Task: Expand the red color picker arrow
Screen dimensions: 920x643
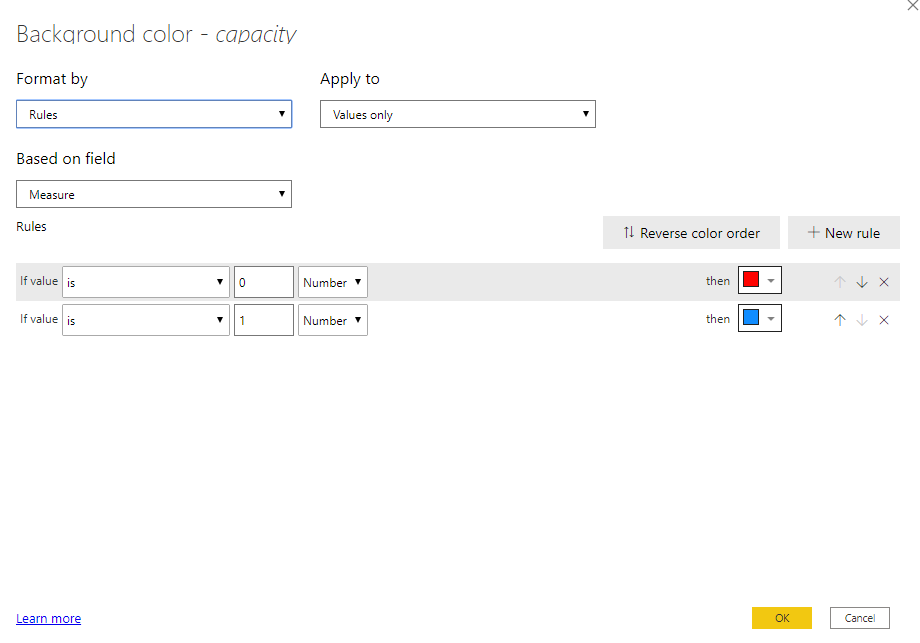Action: [771, 280]
